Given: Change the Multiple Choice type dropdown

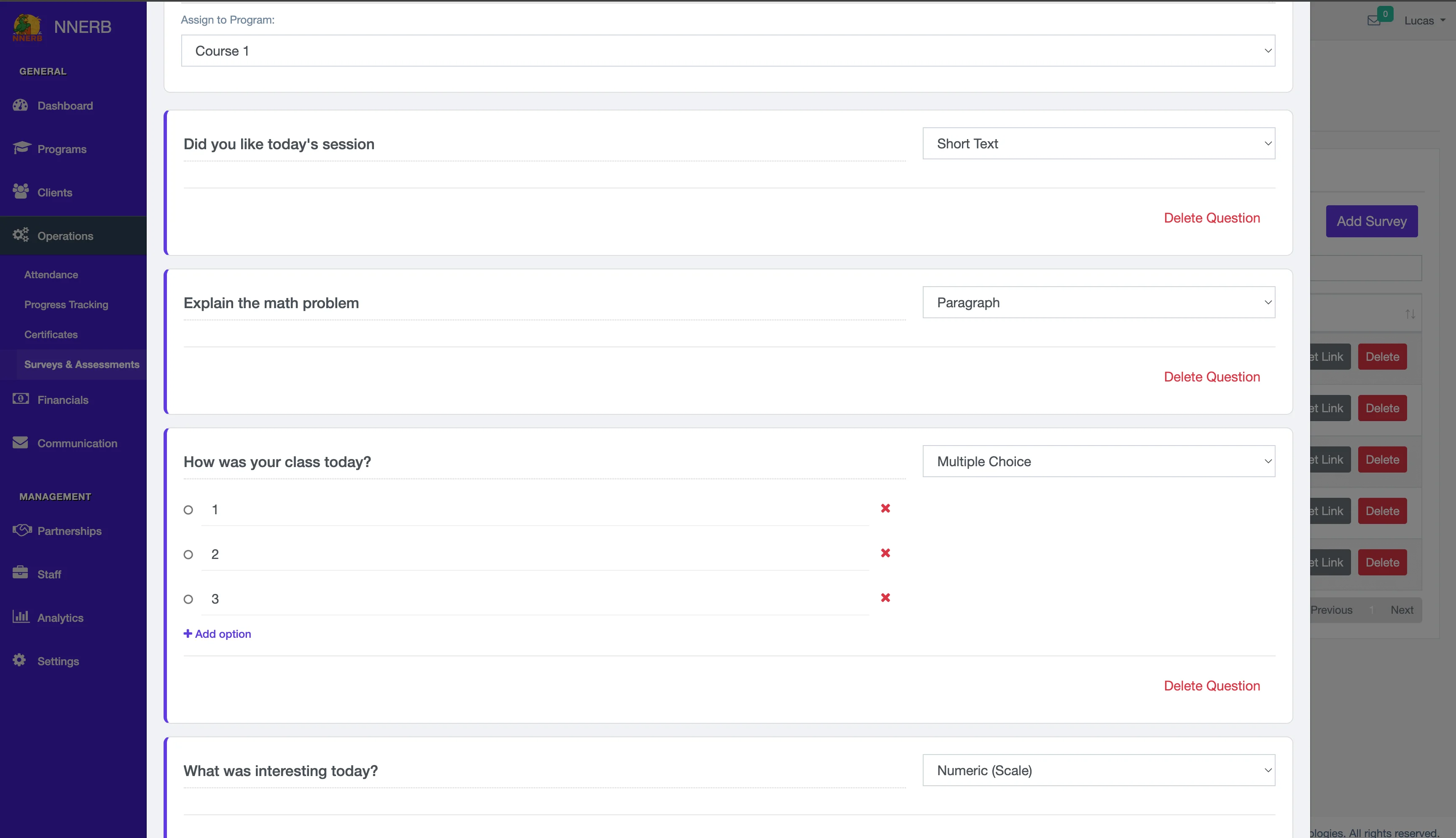Looking at the screenshot, I should (x=1098, y=462).
